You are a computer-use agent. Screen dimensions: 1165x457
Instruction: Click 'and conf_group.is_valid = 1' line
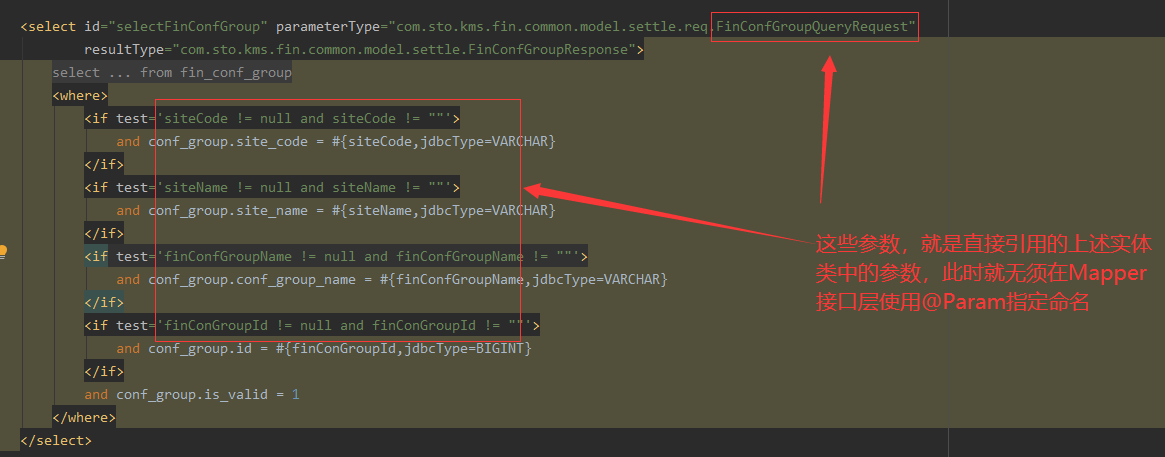pos(192,395)
